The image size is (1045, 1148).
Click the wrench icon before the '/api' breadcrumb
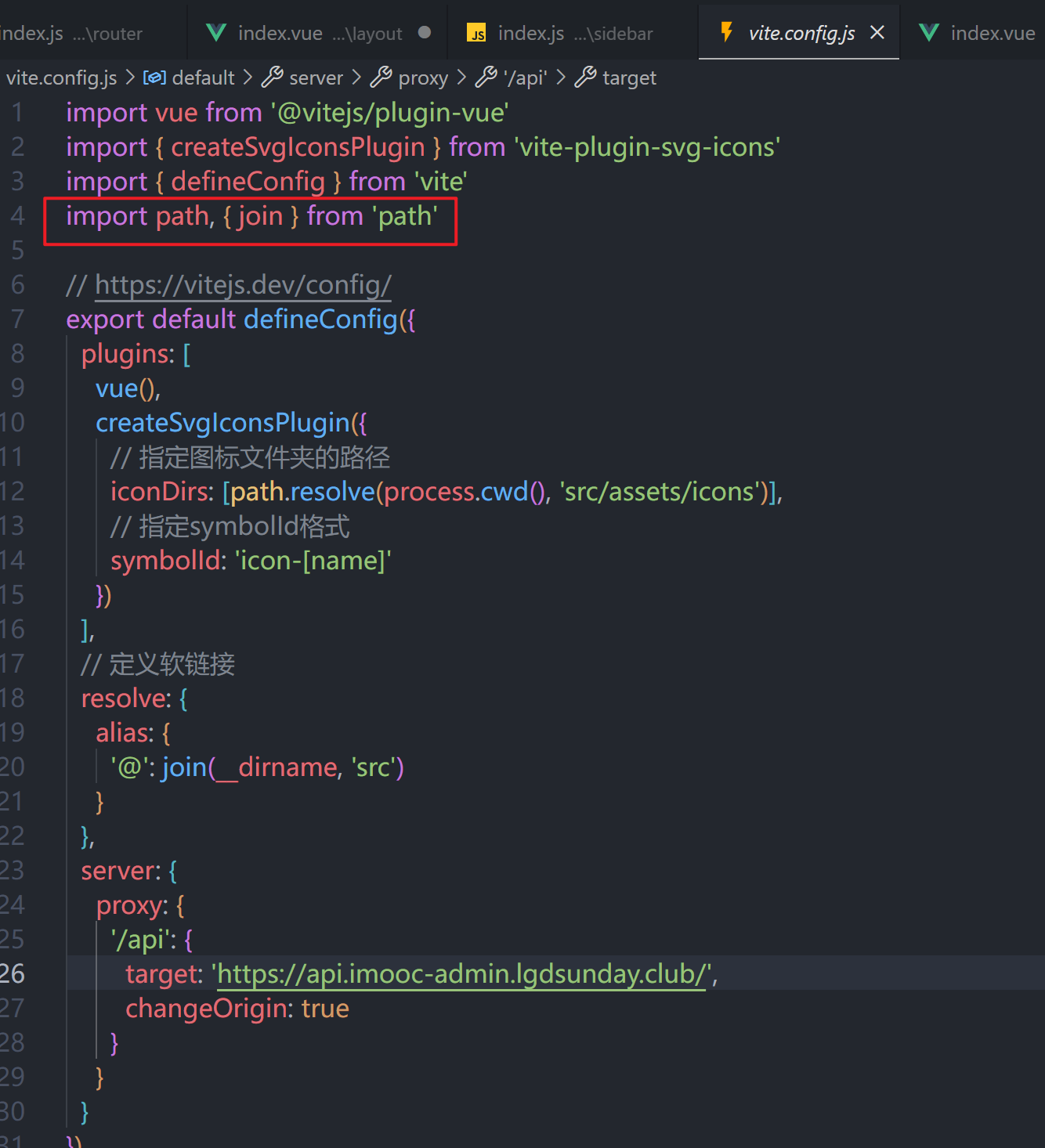point(486,77)
